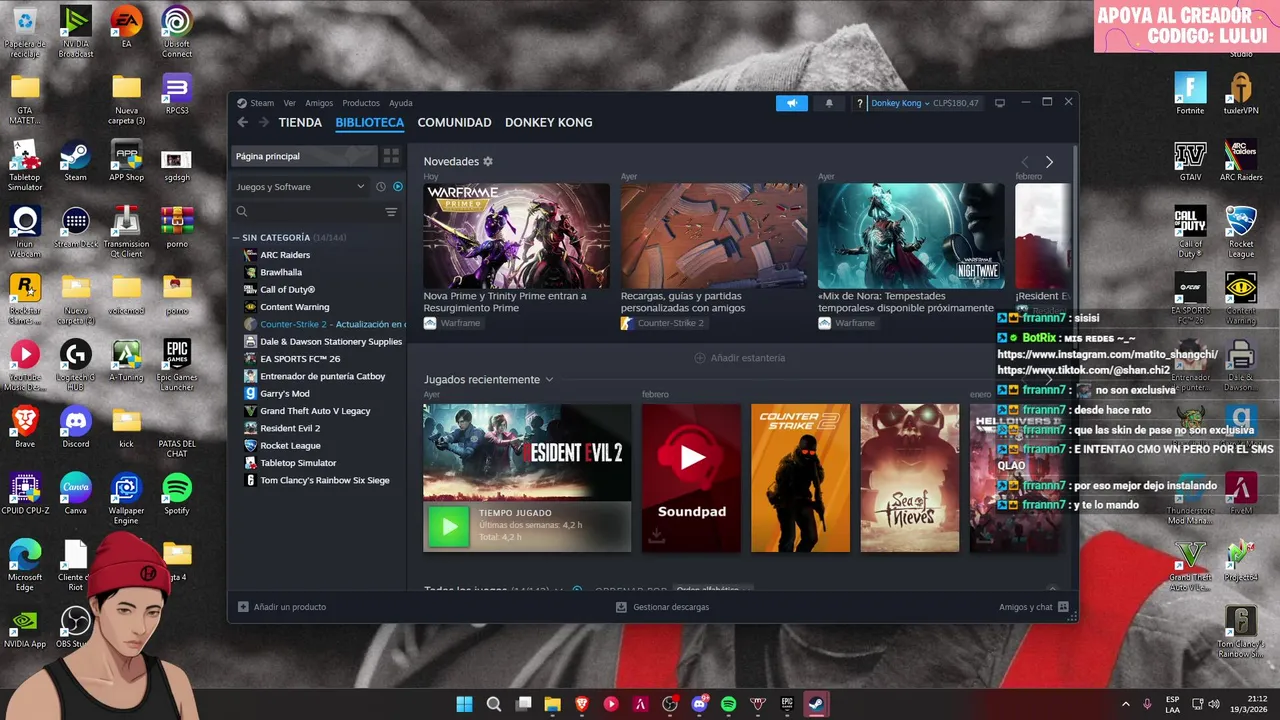Screen dimensions: 1280x720
Task: Open the Amigos y chat icon
Action: [x=1063, y=607]
